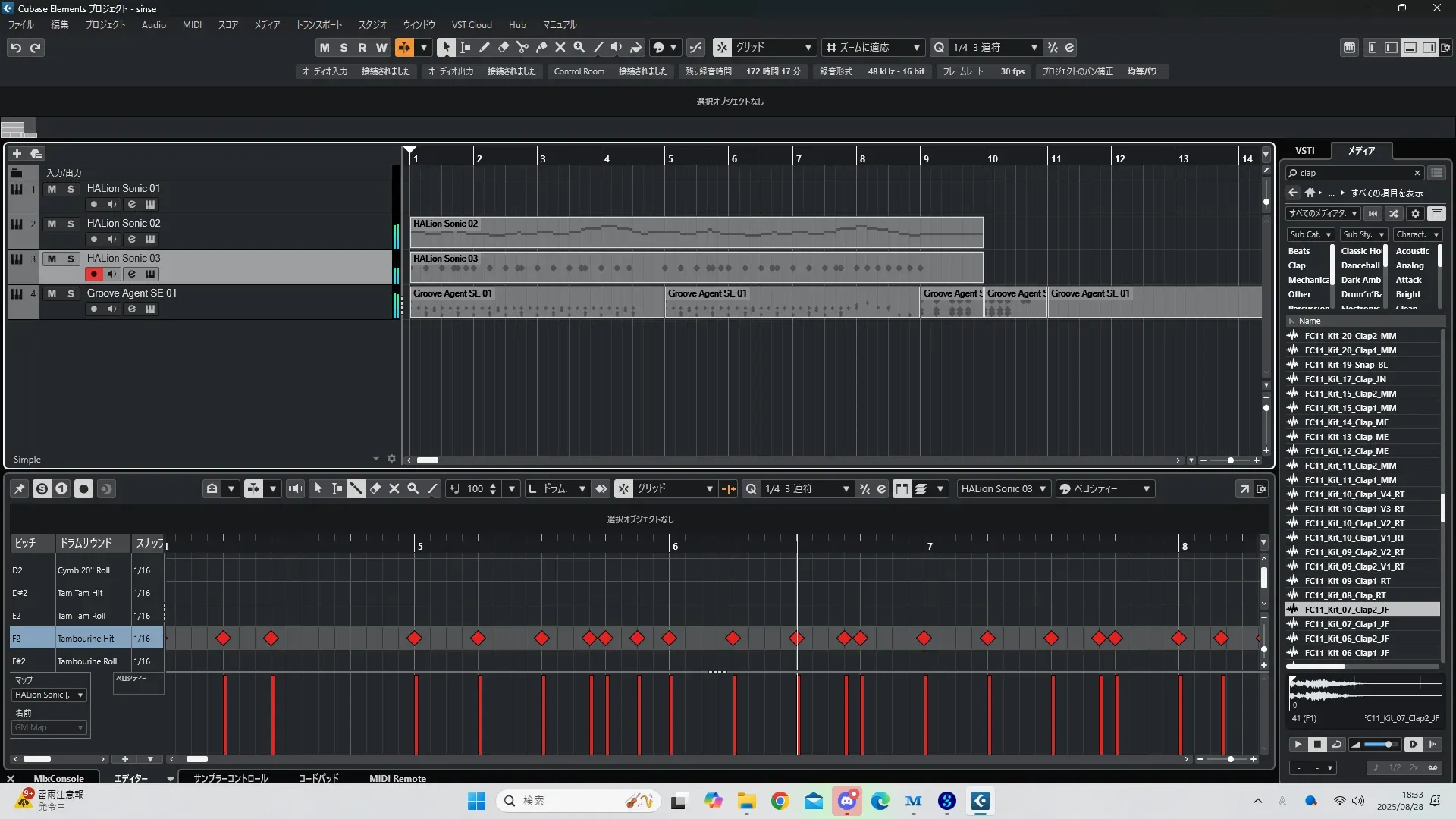Open the トランスポート menu
The image size is (1456, 819).
(x=318, y=25)
